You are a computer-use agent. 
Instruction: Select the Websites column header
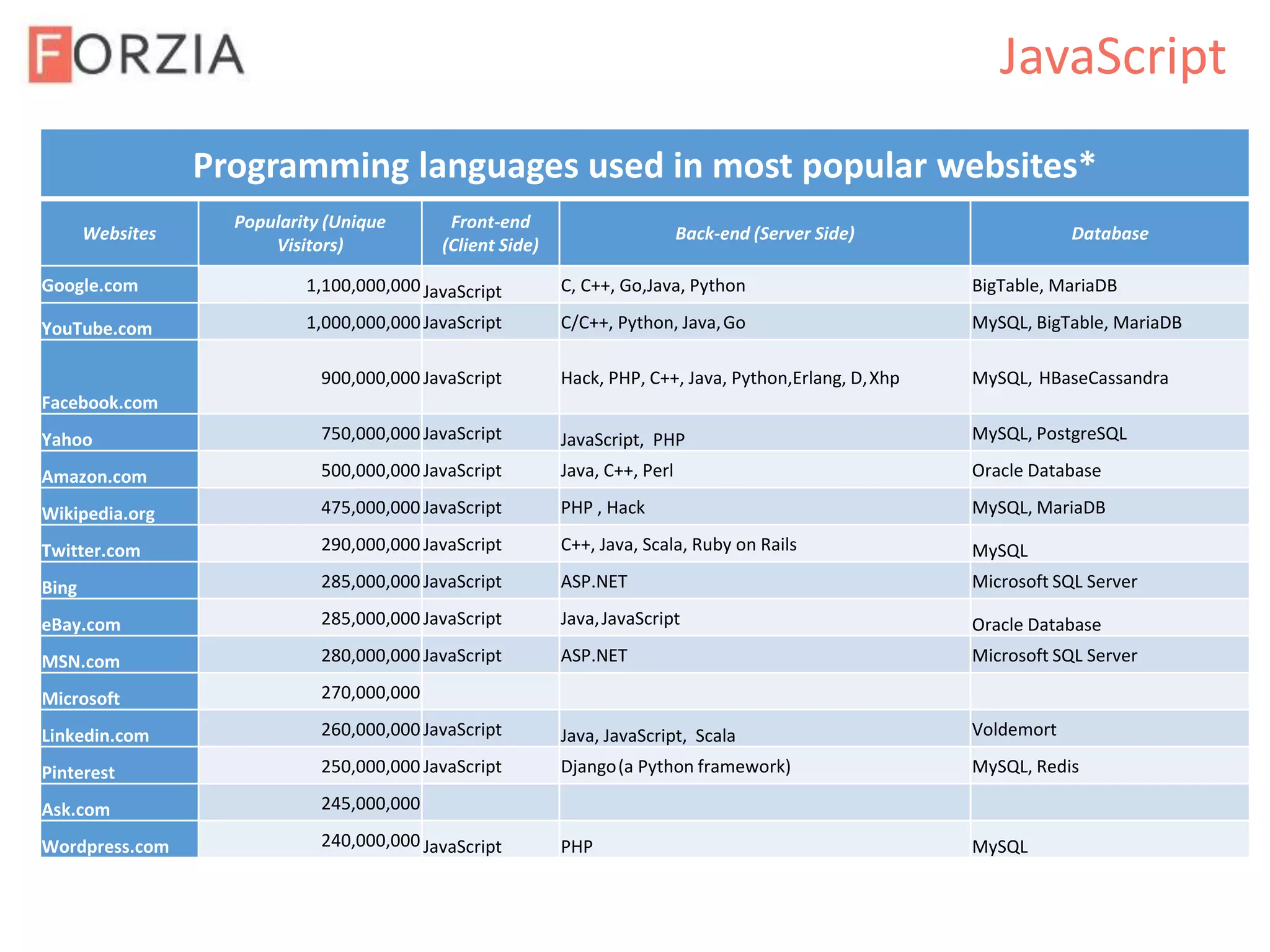120,234
